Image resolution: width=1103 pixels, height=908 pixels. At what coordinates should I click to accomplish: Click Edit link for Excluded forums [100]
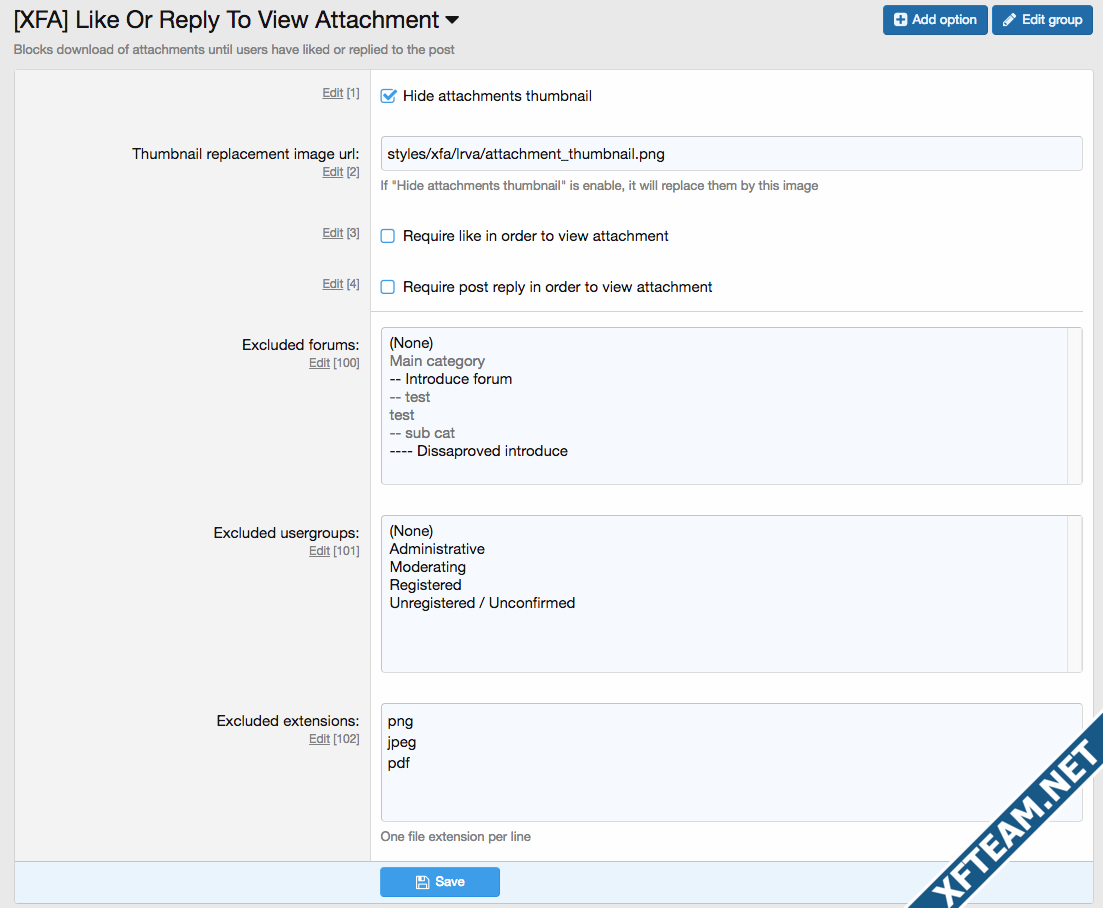coord(319,363)
